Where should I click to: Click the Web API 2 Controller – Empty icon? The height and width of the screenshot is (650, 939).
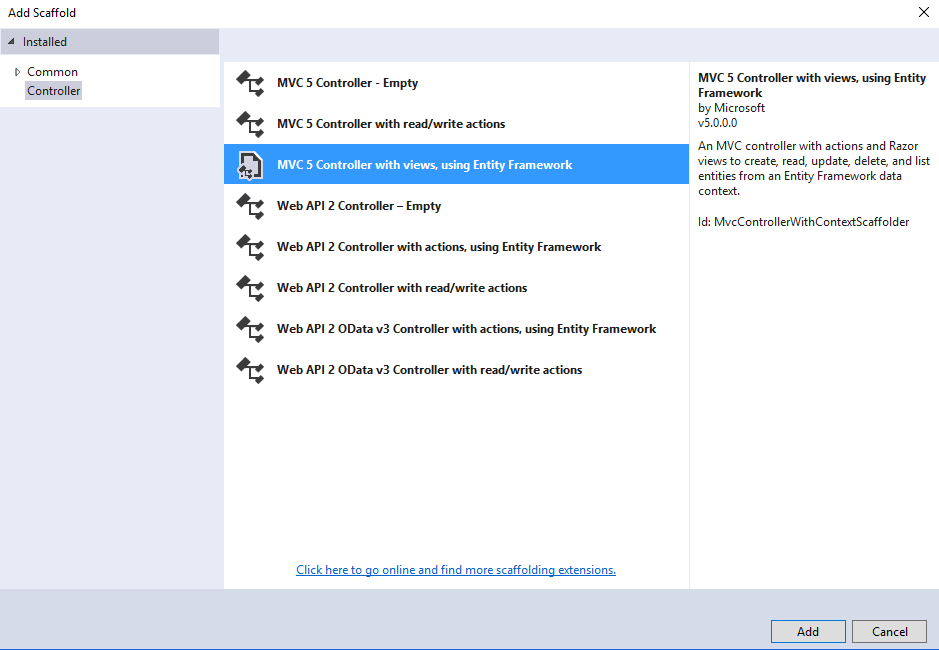click(250, 206)
